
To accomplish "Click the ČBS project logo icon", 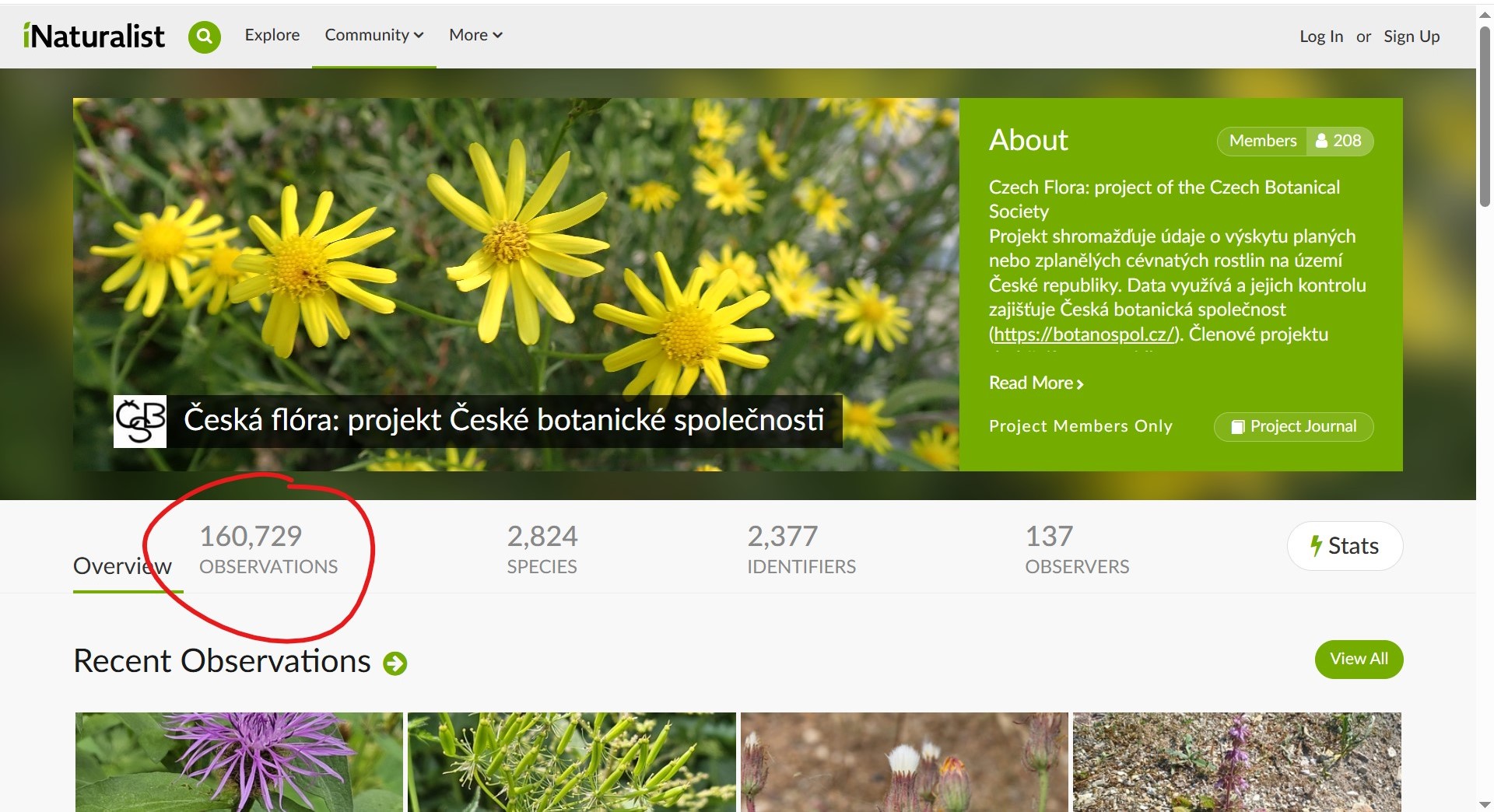I will (x=140, y=422).
